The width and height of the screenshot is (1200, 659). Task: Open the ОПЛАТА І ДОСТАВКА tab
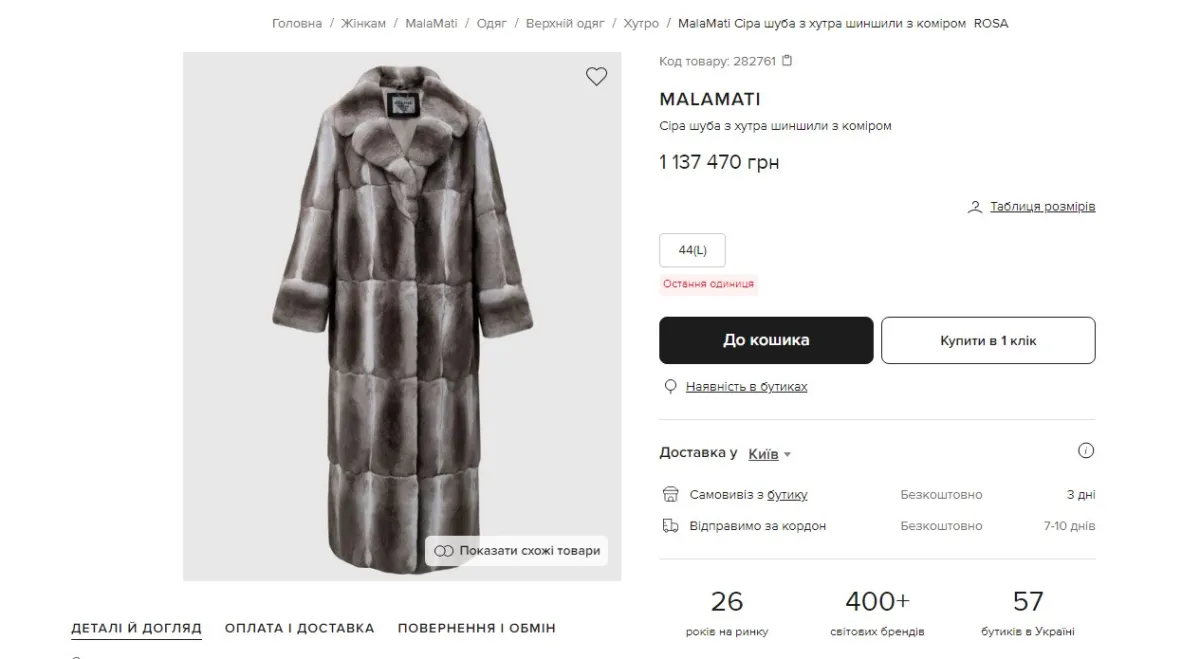tap(299, 629)
